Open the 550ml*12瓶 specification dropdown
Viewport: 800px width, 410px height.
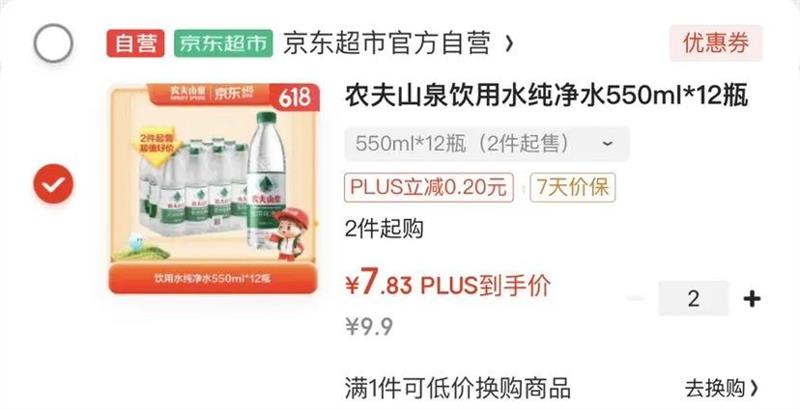(487, 144)
